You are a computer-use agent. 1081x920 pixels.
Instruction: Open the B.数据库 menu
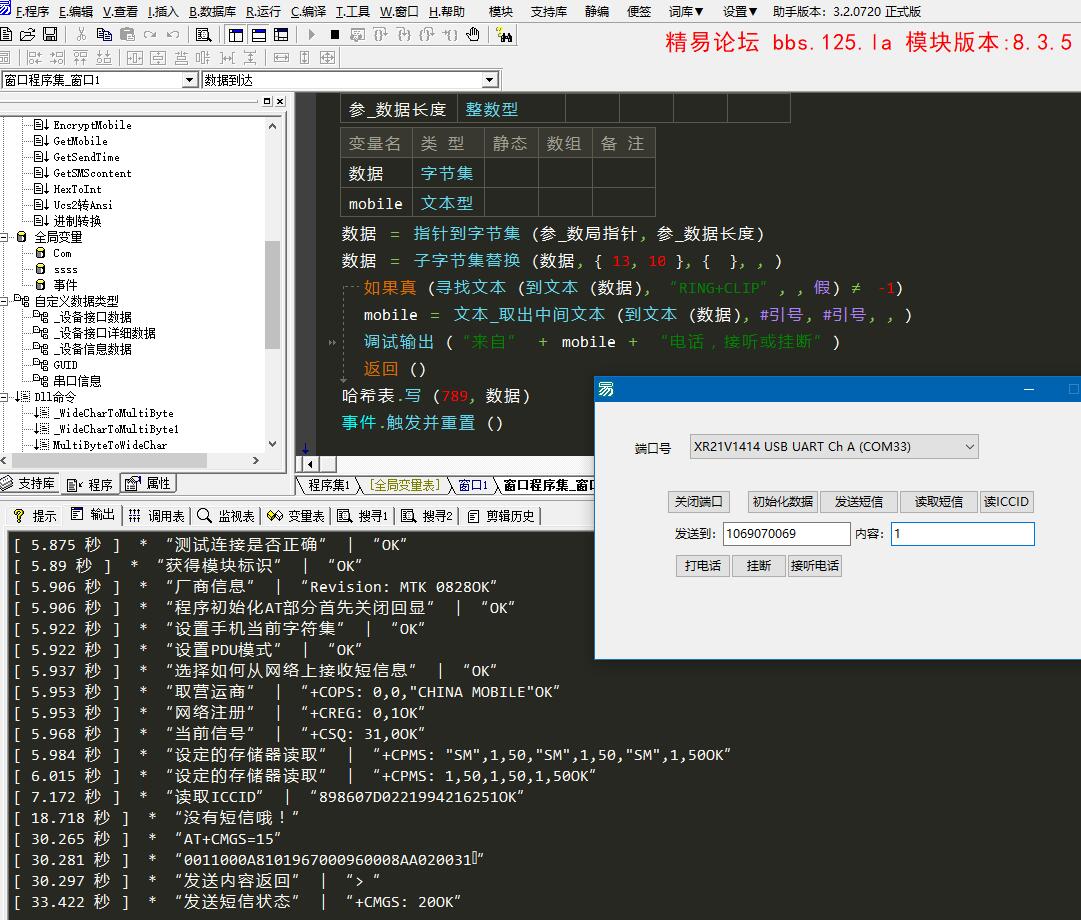click(212, 12)
